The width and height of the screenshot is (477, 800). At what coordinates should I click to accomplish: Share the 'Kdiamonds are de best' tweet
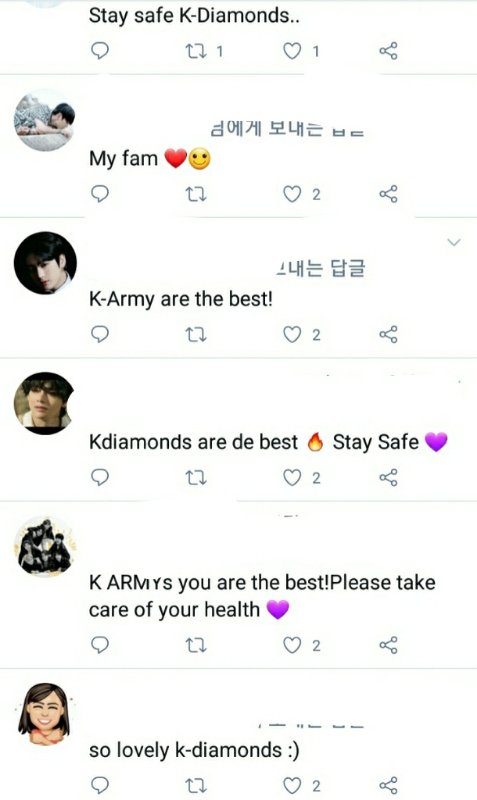coord(388,478)
